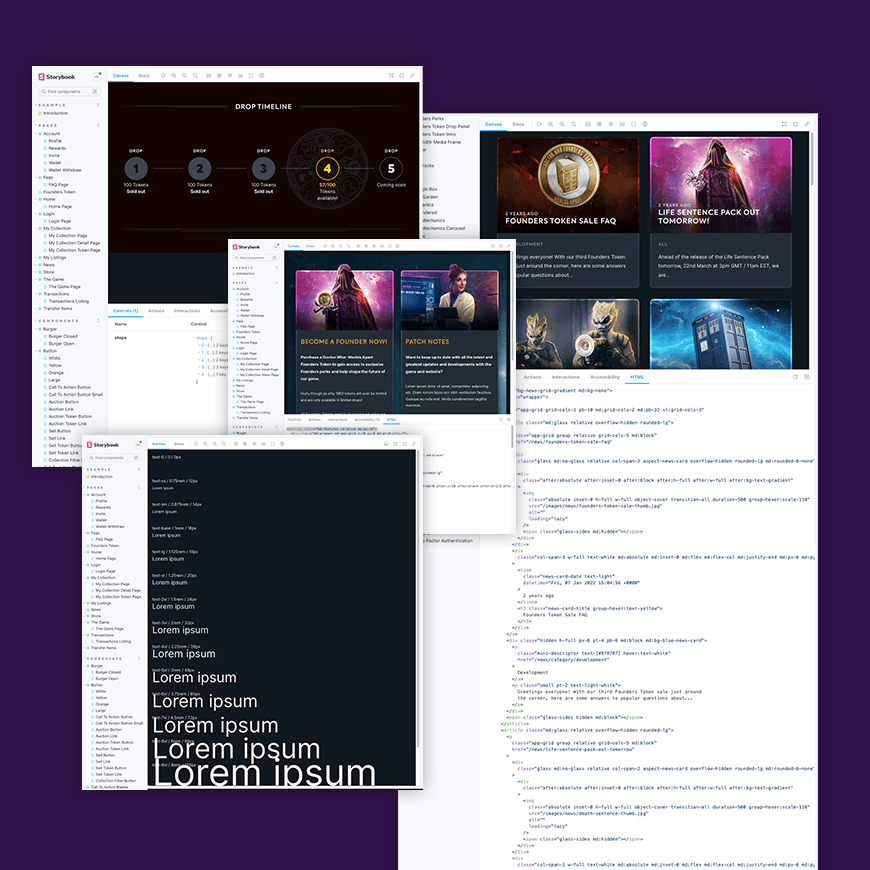This screenshot has width=870, height=870.
Task: Select Auction Token Button in the drop timeline window sidebar
Action: [68, 416]
